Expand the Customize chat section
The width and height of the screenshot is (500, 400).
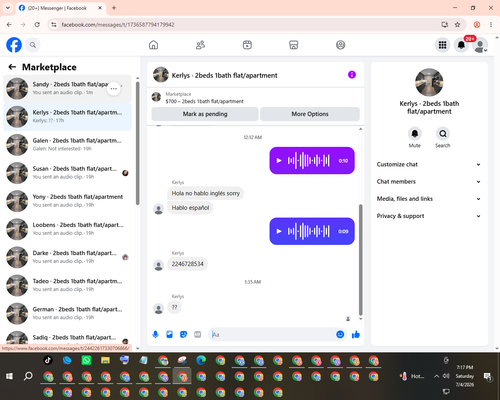[x=429, y=164]
